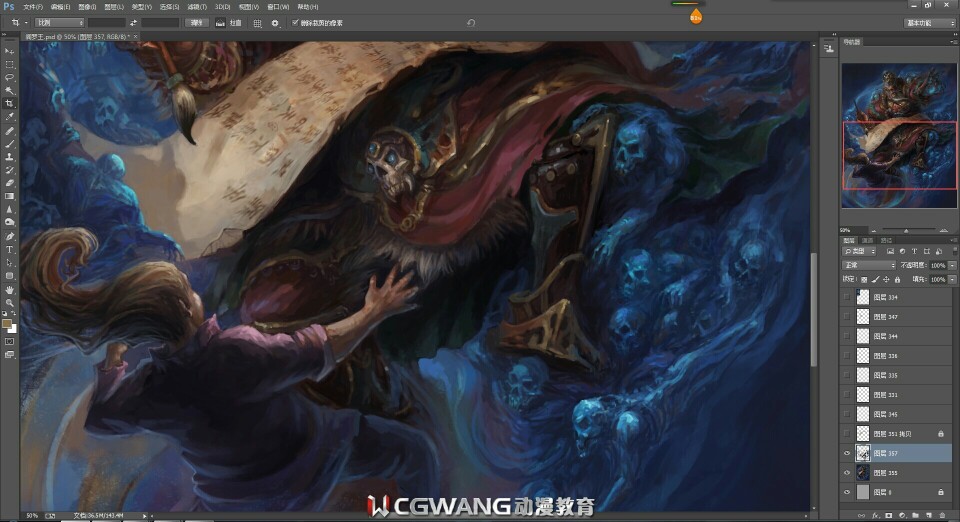960x522 pixels.
Task: Open the crop ratio preset dropdown
Action: (x=59, y=23)
